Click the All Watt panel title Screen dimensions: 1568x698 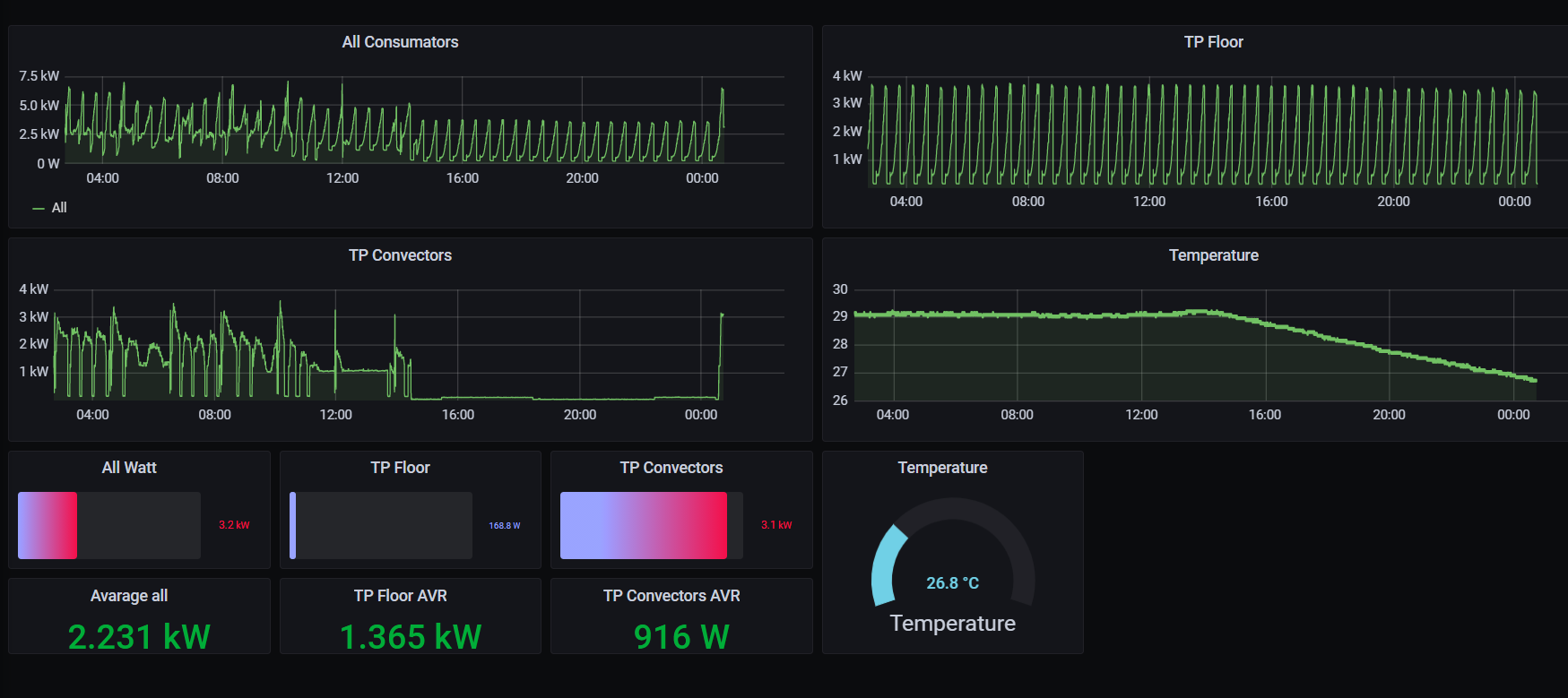[129, 468]
